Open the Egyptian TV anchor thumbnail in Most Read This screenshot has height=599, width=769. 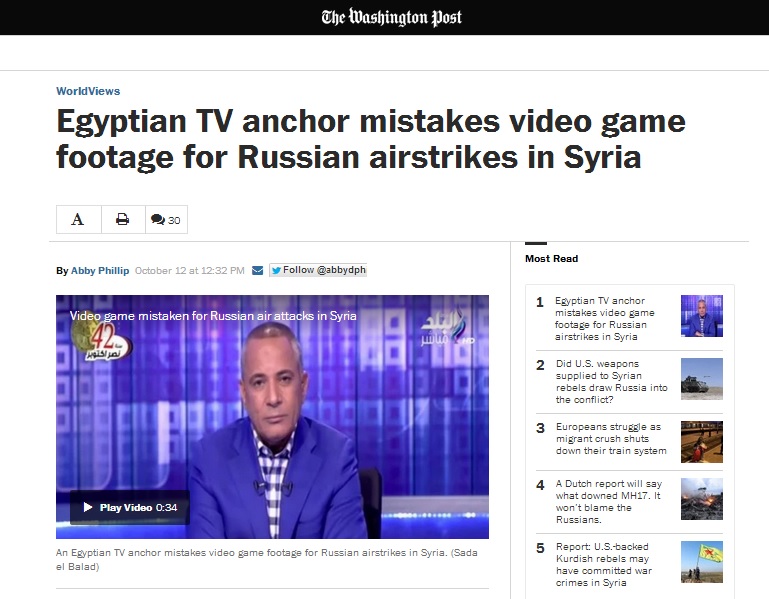pos(702,315)
